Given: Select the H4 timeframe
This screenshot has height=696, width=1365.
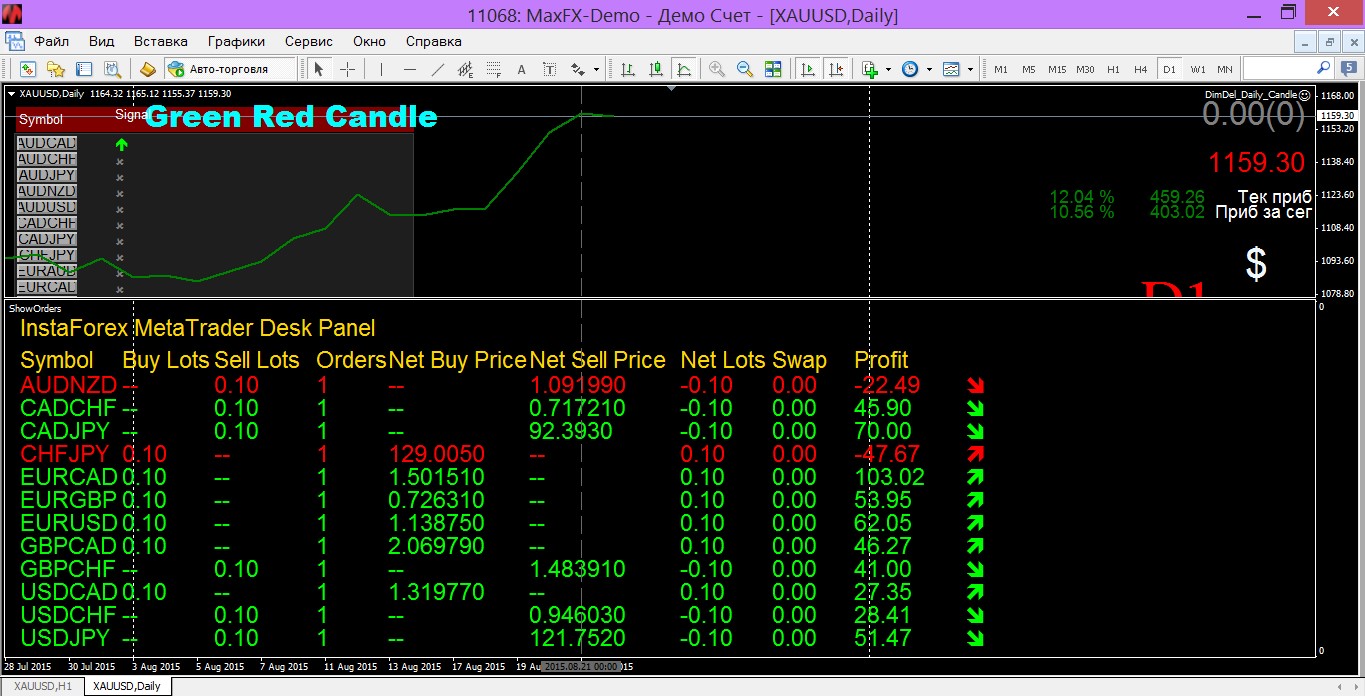Looking at the screenshot, I should click(1141, 69).
